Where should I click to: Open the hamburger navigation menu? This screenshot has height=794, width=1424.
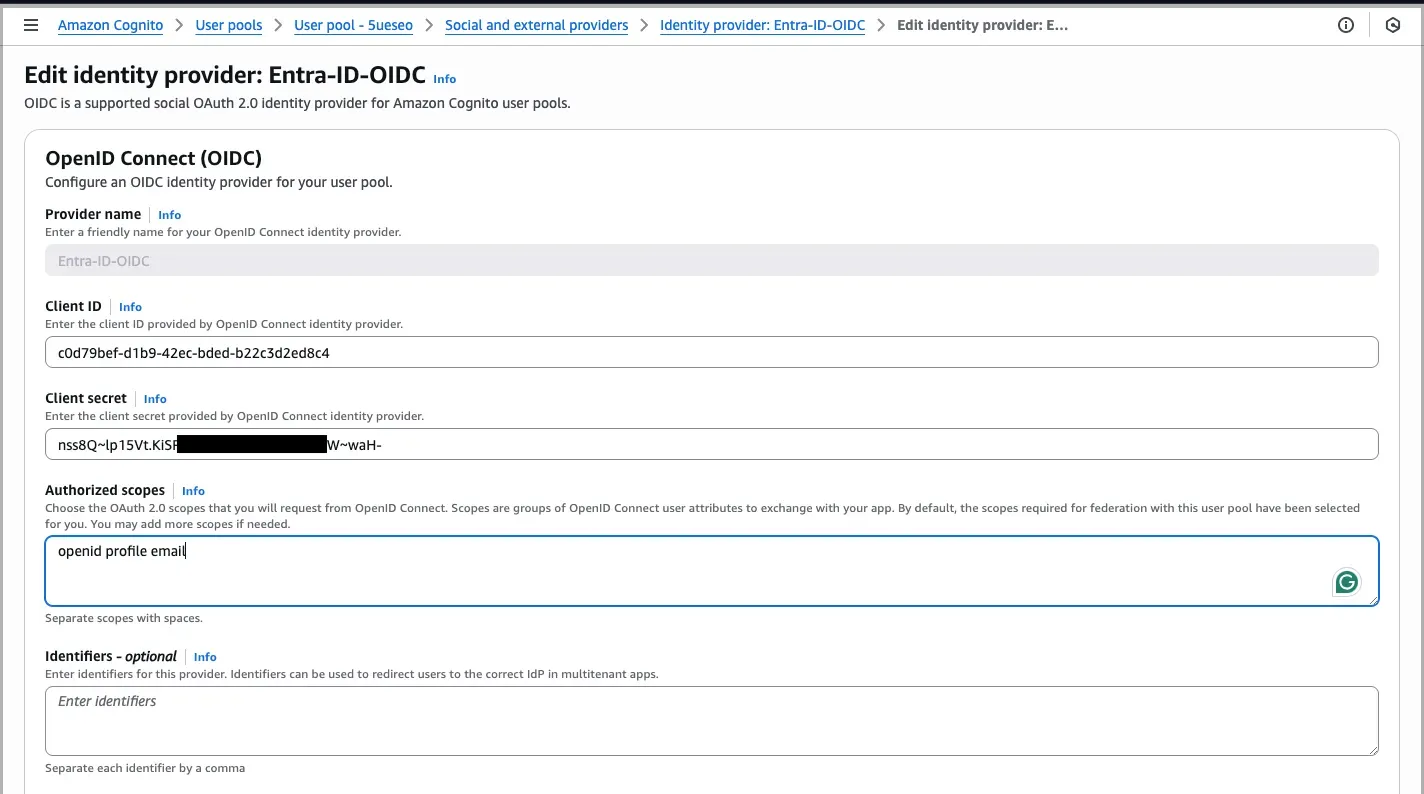(x=30, y=25)
